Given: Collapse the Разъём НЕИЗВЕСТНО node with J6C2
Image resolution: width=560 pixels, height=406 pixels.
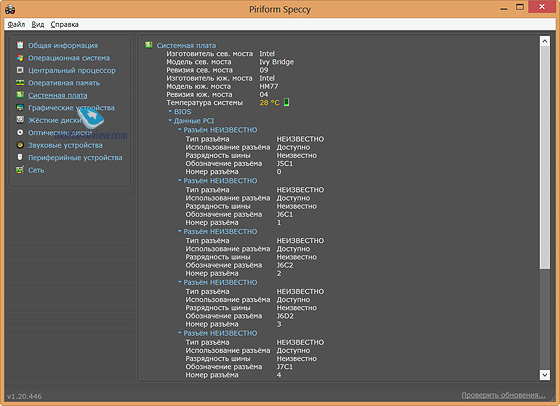Looking at the screenshot, I should click(180, 231).
